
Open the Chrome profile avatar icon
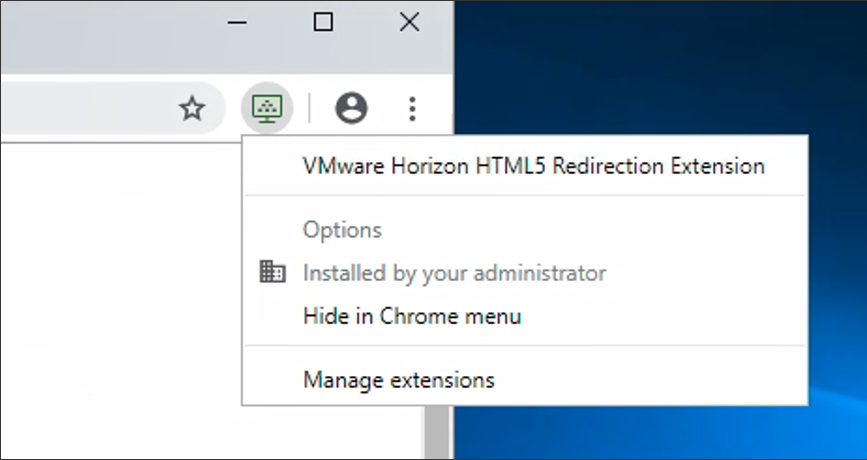pyautogui.click(x=351, y=108)
